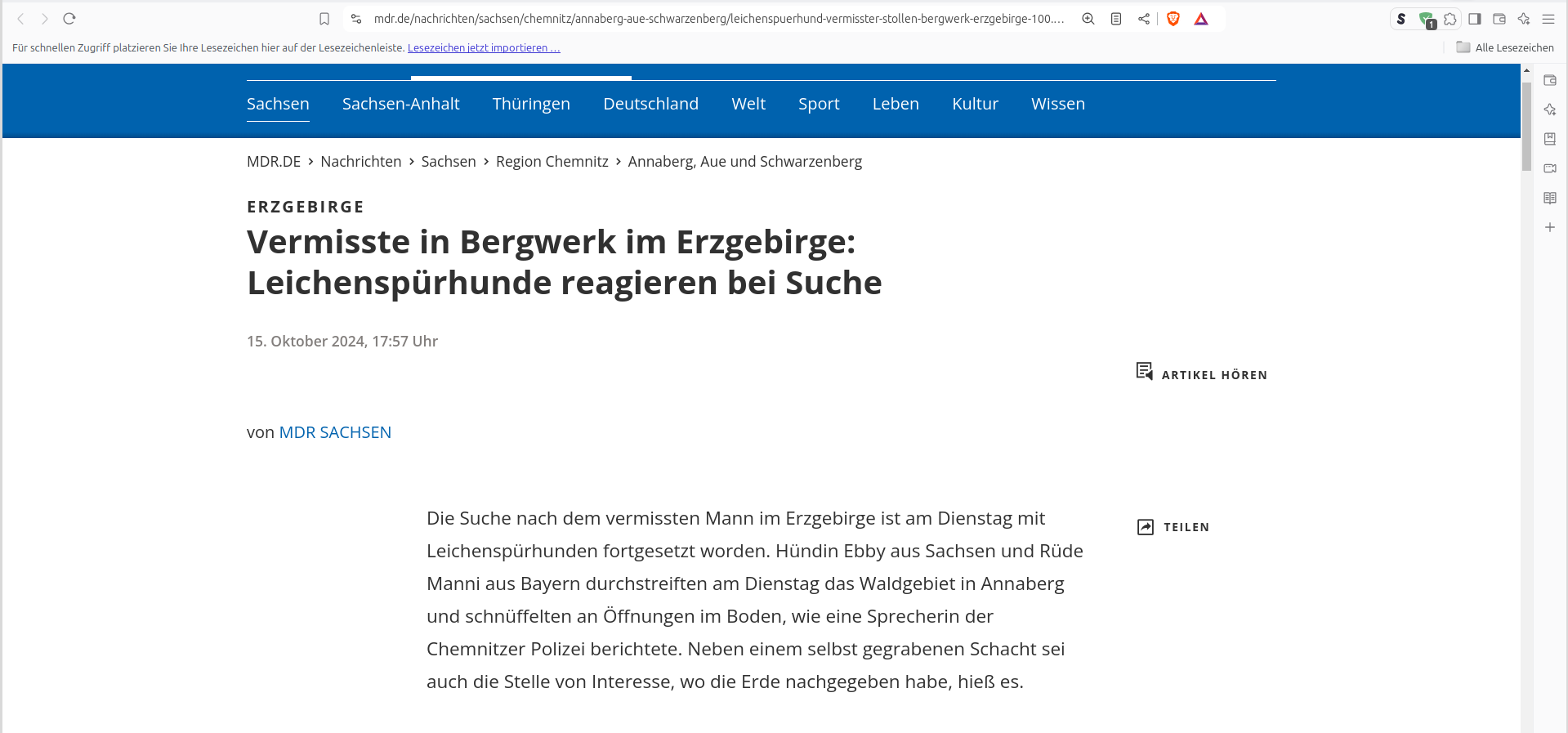Click the scrollbar up arrow
The width and height of the screenshot is (1568, 733).
(1526, 71)
